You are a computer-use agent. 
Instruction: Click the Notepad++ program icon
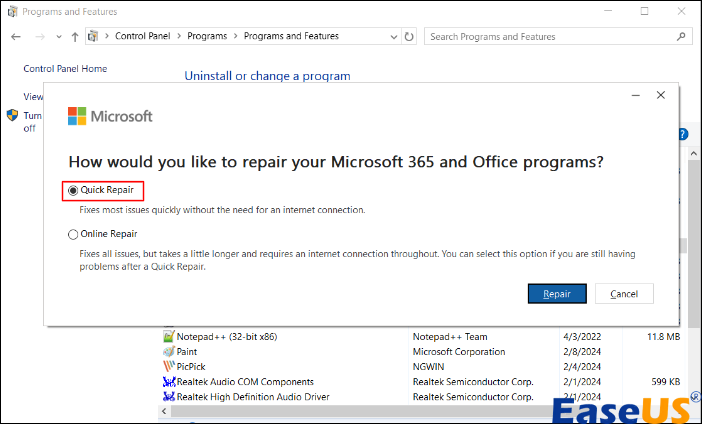[x=168, y=337]
